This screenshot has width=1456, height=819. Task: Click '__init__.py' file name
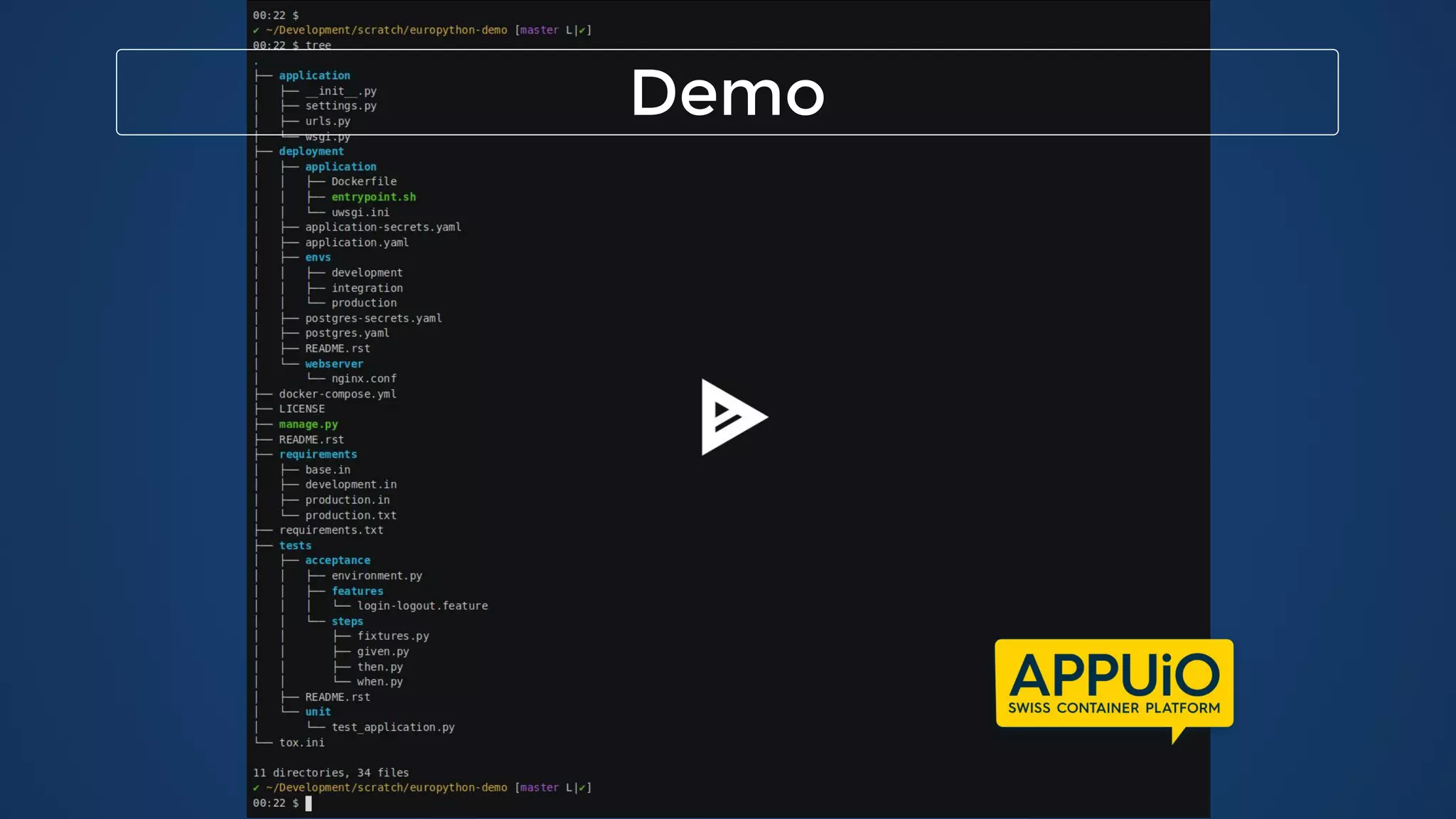tap(341, 91)
